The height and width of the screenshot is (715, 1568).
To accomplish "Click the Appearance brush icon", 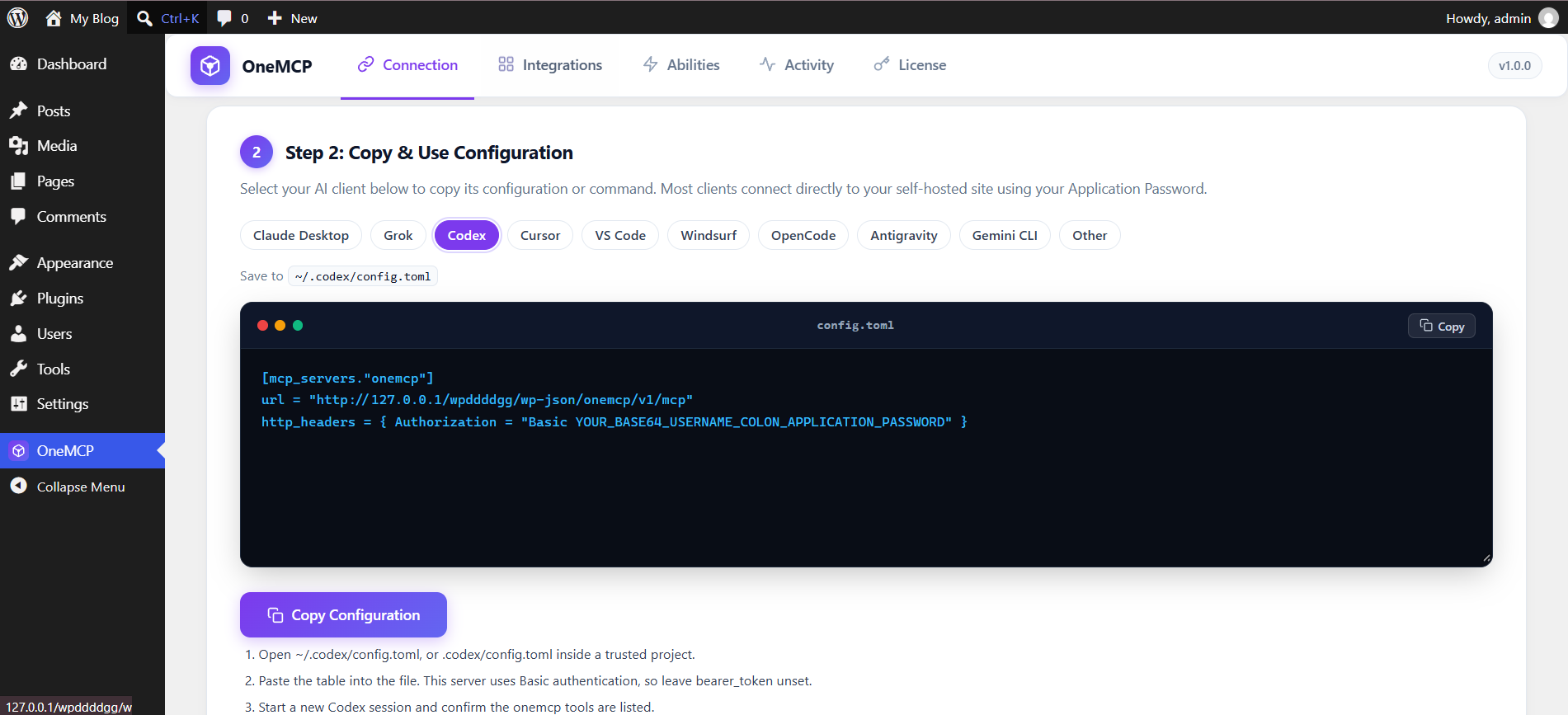I will click(18, 263).
